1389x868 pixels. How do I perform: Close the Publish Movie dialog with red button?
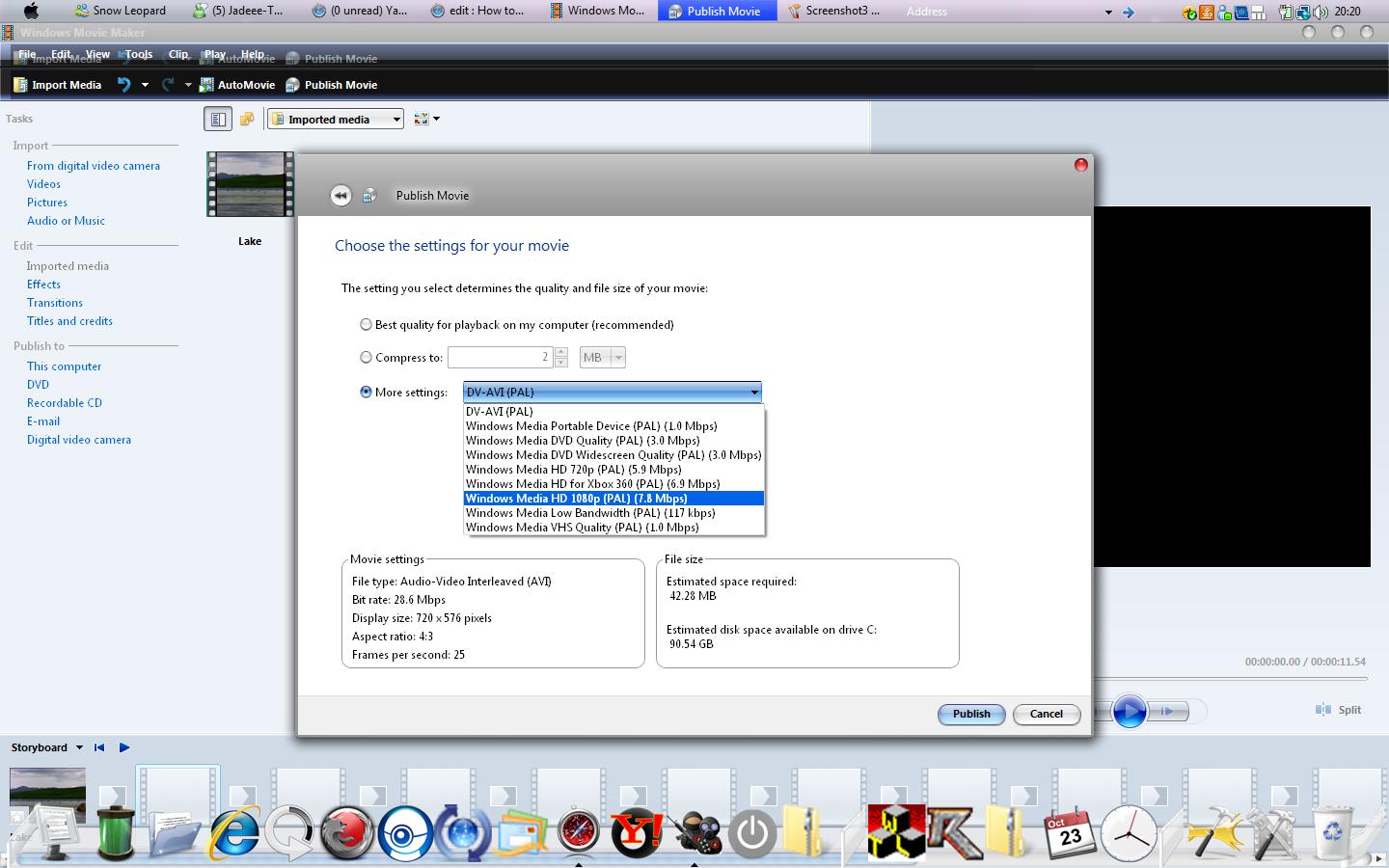[1080, 165]
